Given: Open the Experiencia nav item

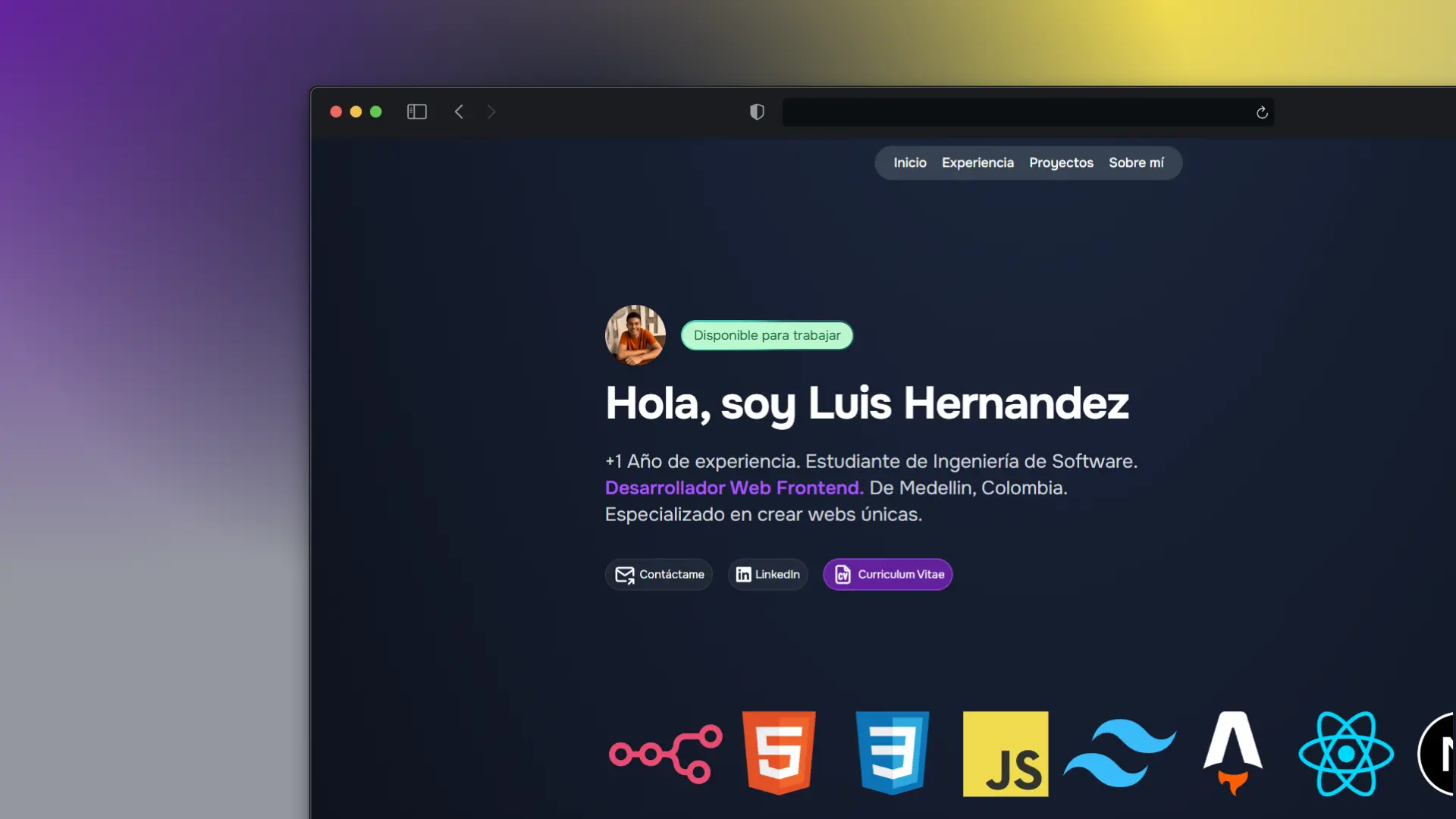Looking at the screenshot, I should 977,163.
